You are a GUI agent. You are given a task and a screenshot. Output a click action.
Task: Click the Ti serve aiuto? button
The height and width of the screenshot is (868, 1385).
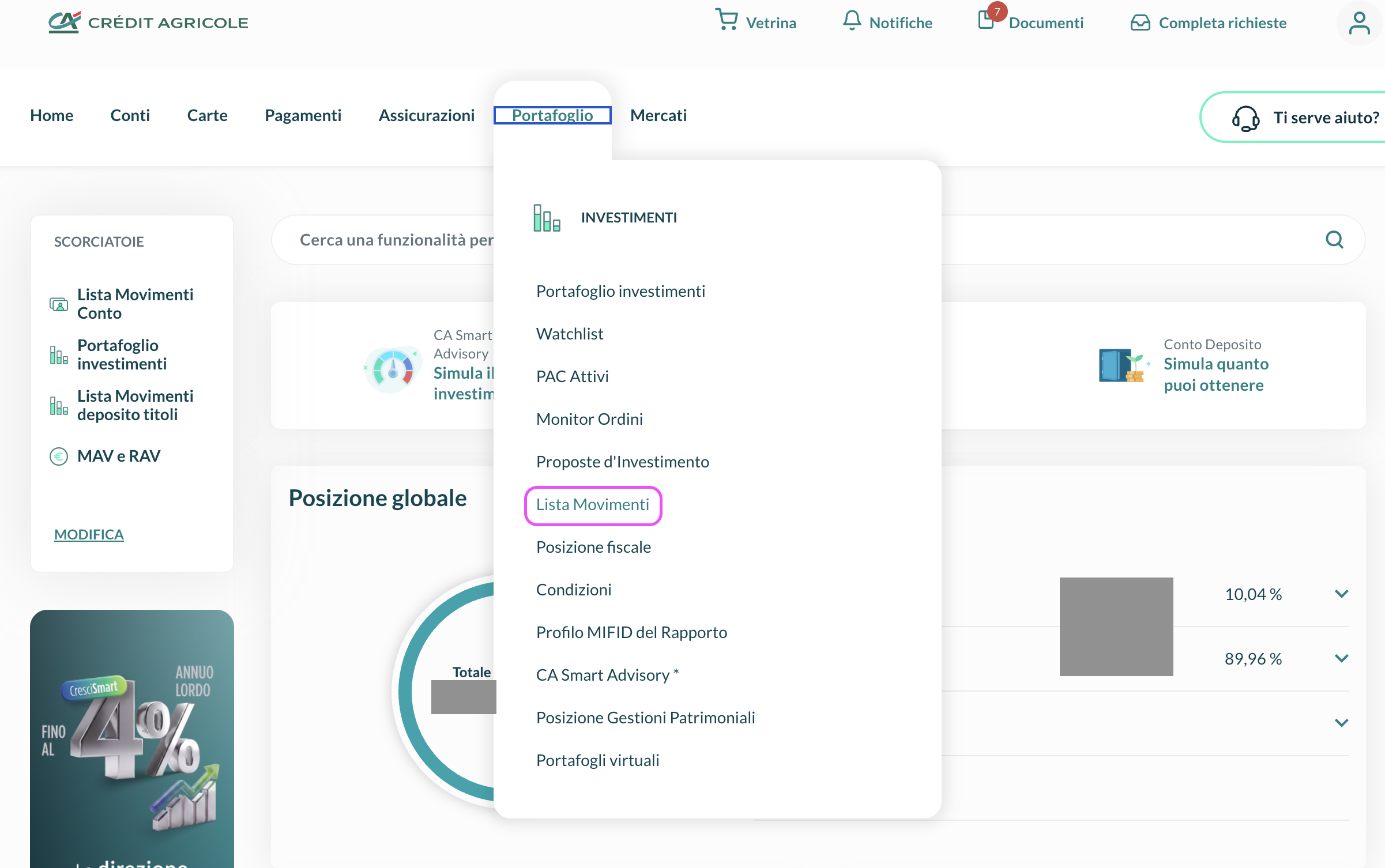[1293, 118]
